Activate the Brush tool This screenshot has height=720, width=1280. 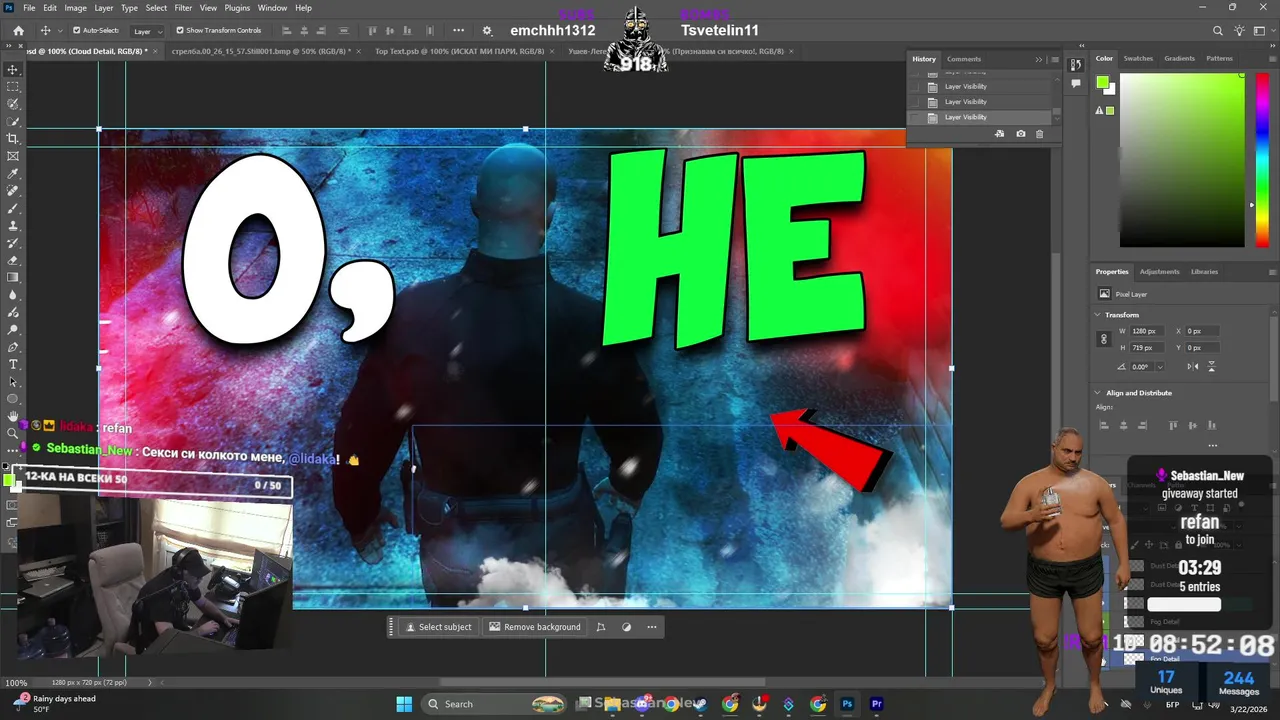click(x=13, y=208)
